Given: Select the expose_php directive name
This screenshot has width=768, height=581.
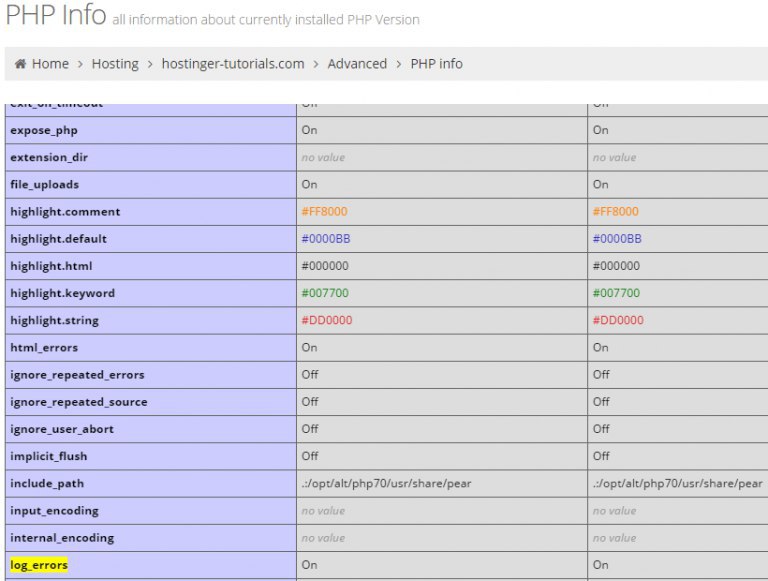Looking at the screenshot, I should pyautogui.click(x=44, y=130).
